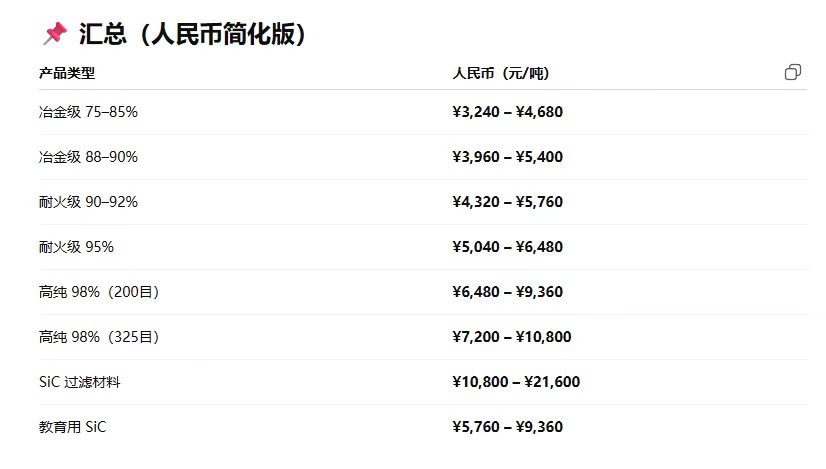Select the 高纯 98%（325目）product cell
This screenshot has width=826, height=469.
coord(99,337)
